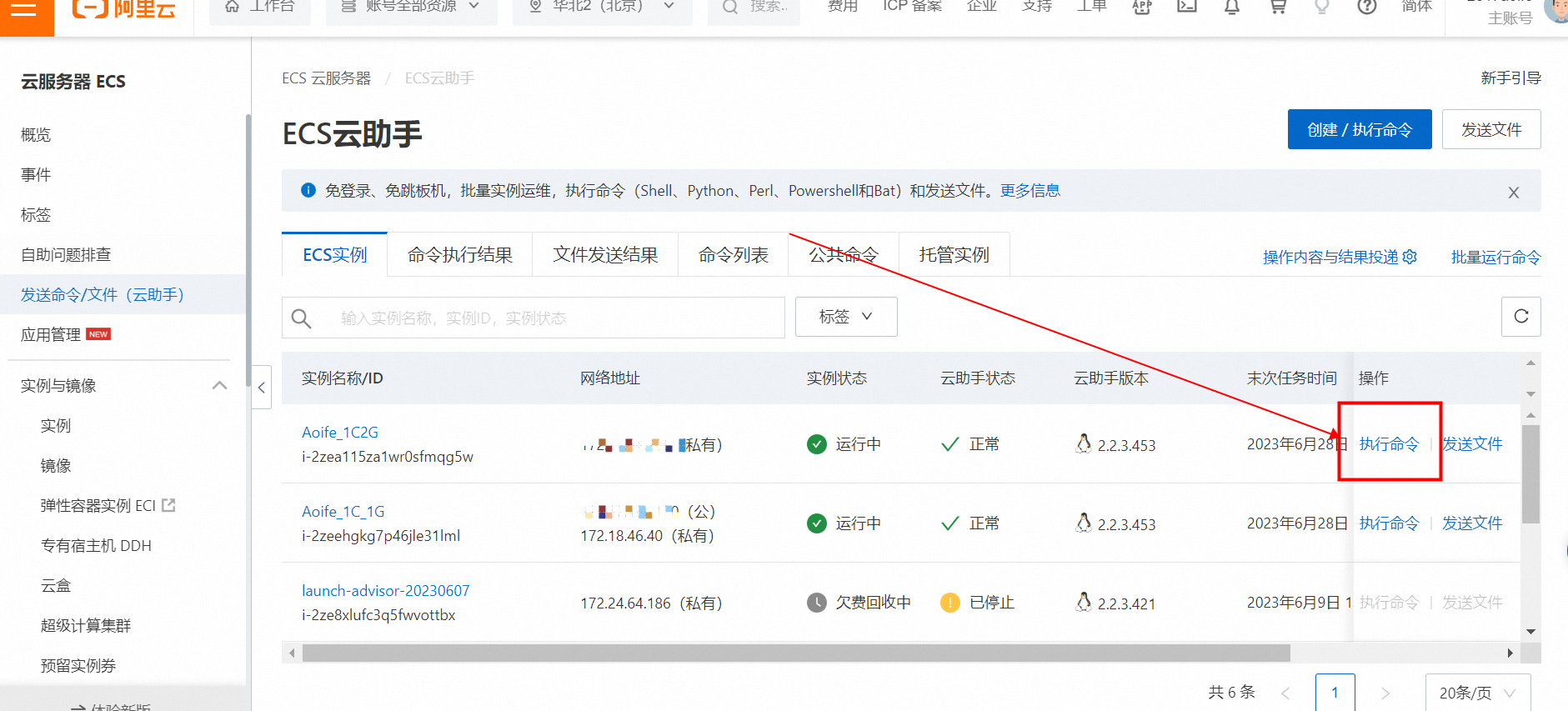Open instance Aoife_1C2G
This screenshot has height=711, width=1568.
[340, 433]
